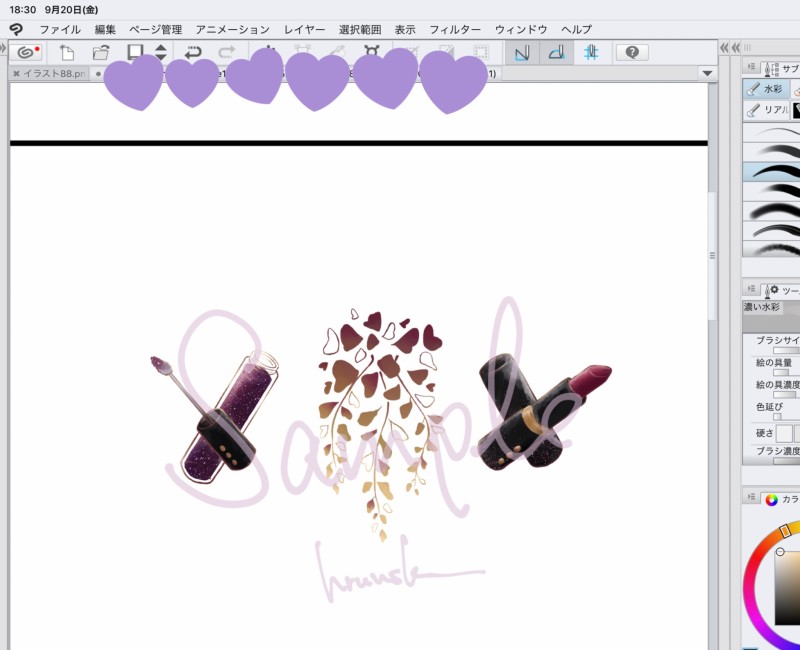
Task: Save the current illustration
Action: click(135, 53)
